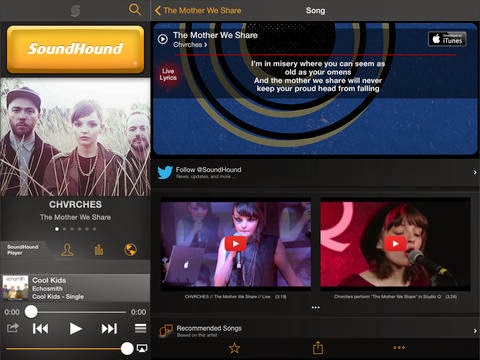Tap the SoundHound logo icon in top bar
480x360 pixels.
76,11
